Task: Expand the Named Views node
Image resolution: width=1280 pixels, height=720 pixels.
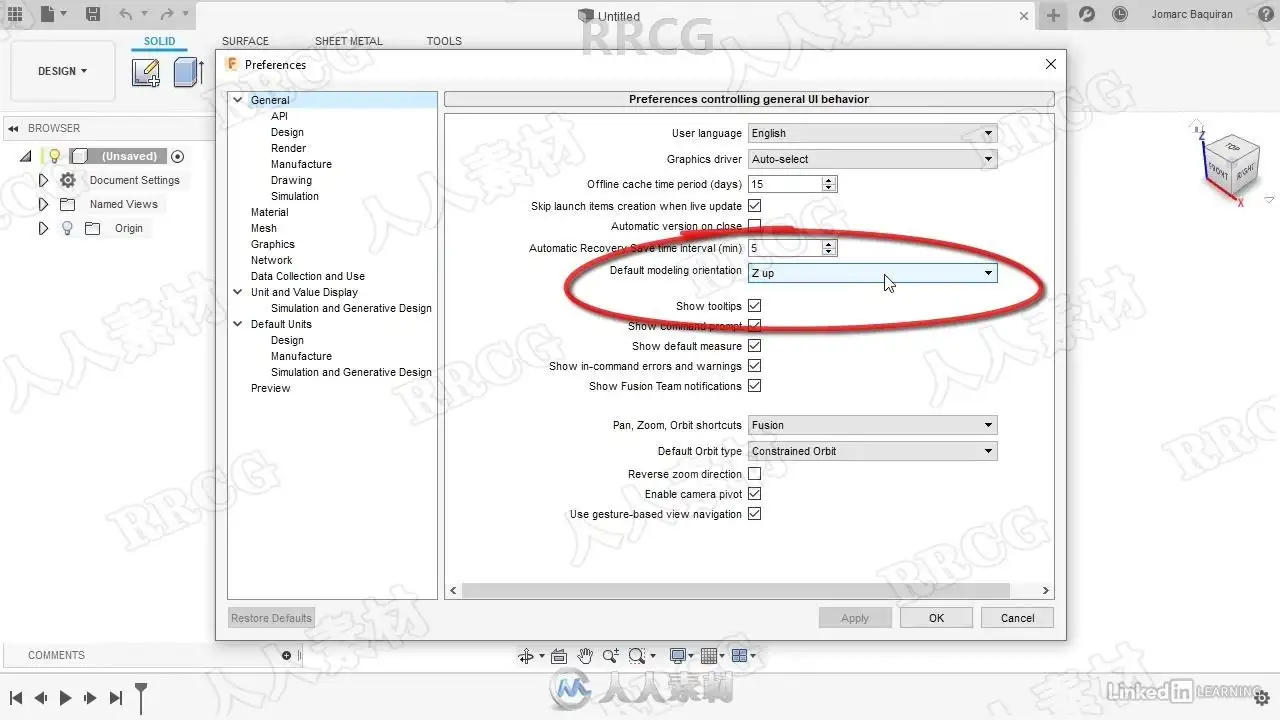Action: coord(43,204)
